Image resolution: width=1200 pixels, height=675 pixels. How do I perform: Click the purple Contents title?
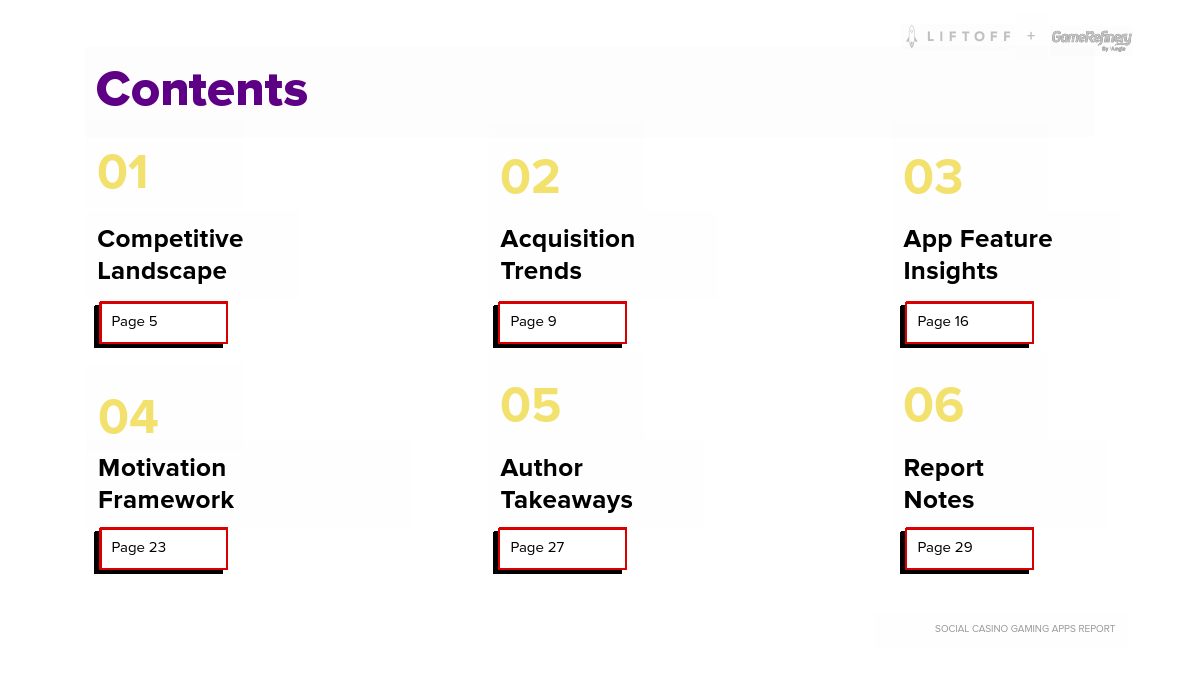[202, 89]
